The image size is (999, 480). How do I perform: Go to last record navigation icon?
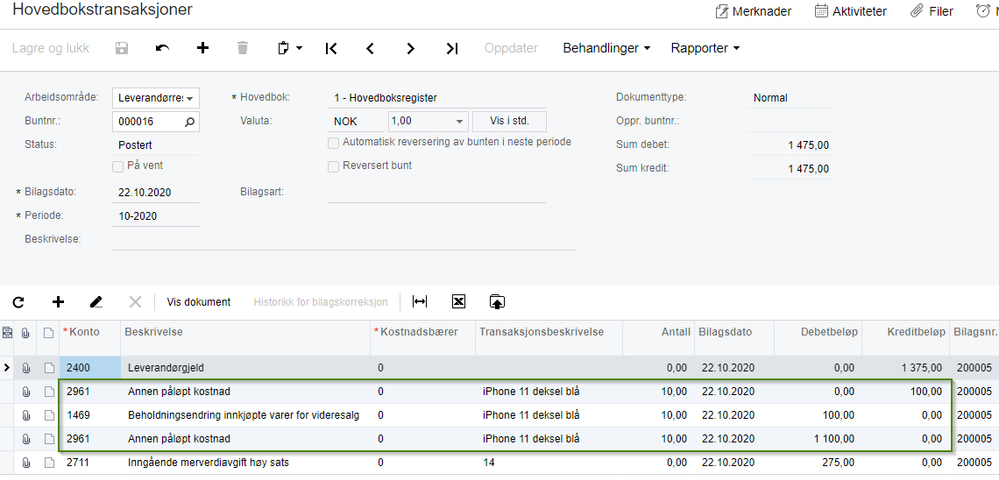tap(451, 48)
